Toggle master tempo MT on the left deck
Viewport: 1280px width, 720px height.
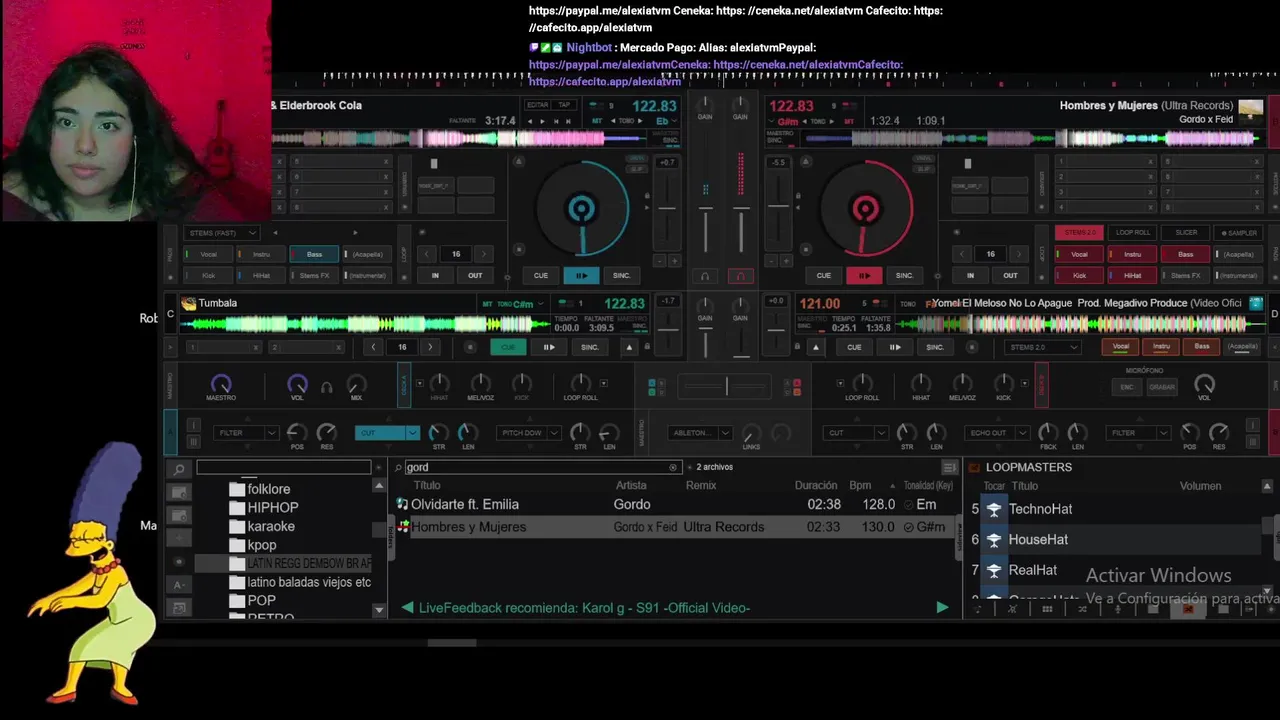click(598, 120)
